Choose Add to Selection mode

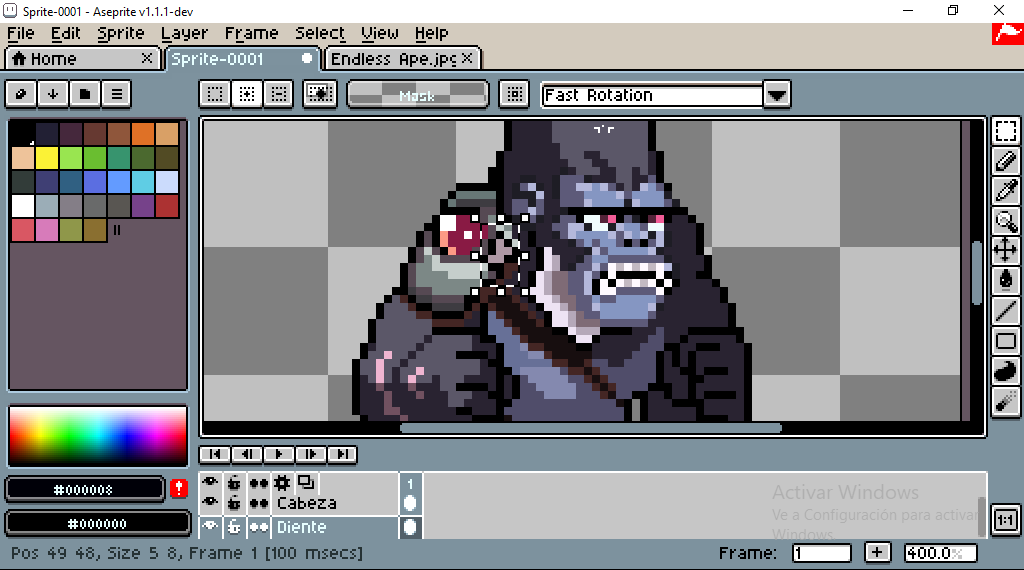pyautogui.click(x=247, y=94)
